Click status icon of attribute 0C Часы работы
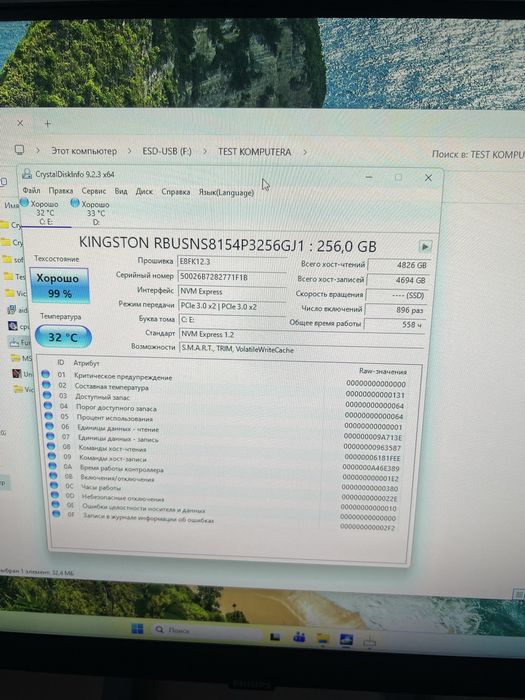Viewport: 525px width, 700px height. click(x=54, y=485)
